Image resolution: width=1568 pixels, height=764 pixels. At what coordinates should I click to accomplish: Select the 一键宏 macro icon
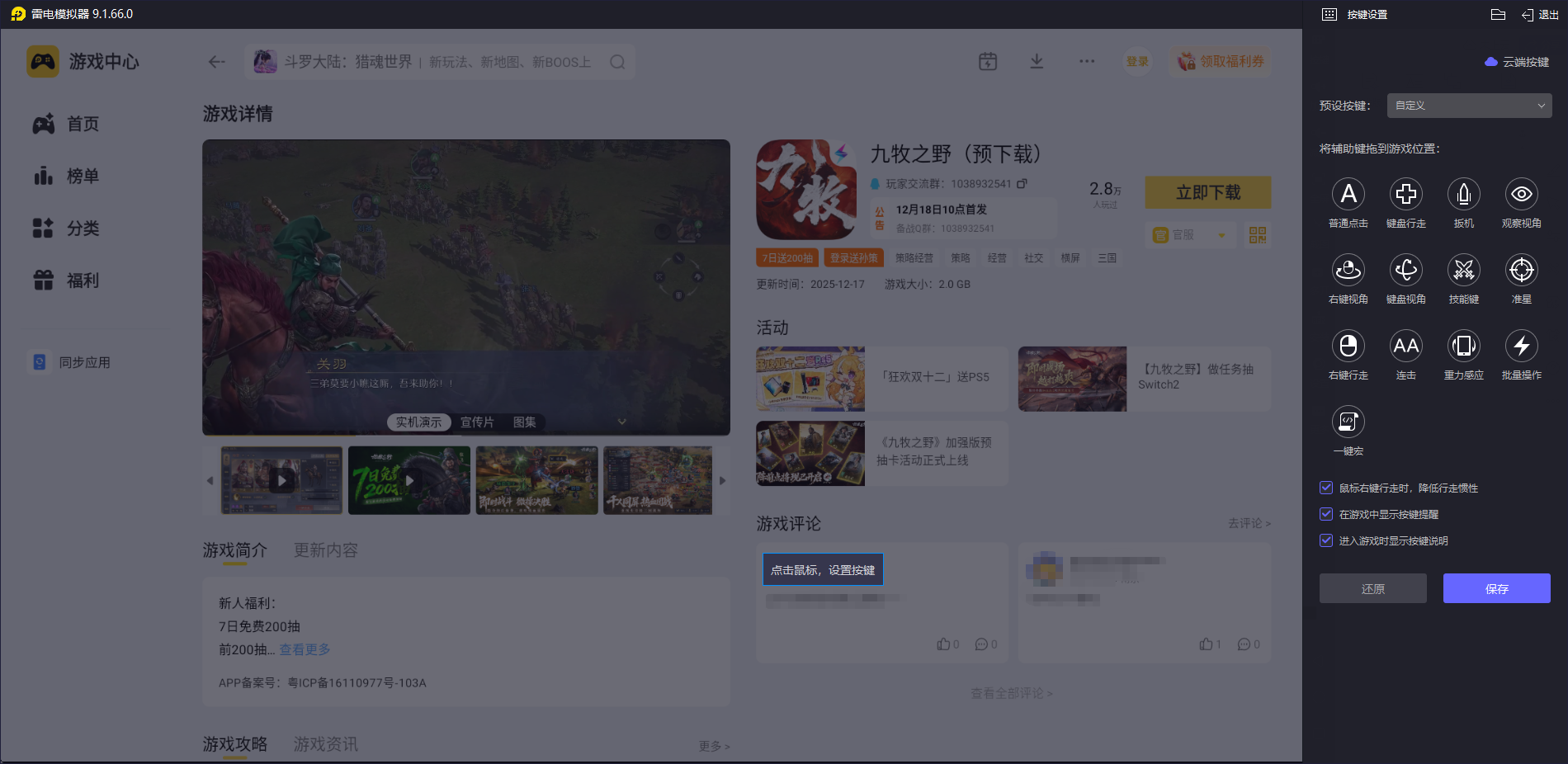(x=1348, y=422)
